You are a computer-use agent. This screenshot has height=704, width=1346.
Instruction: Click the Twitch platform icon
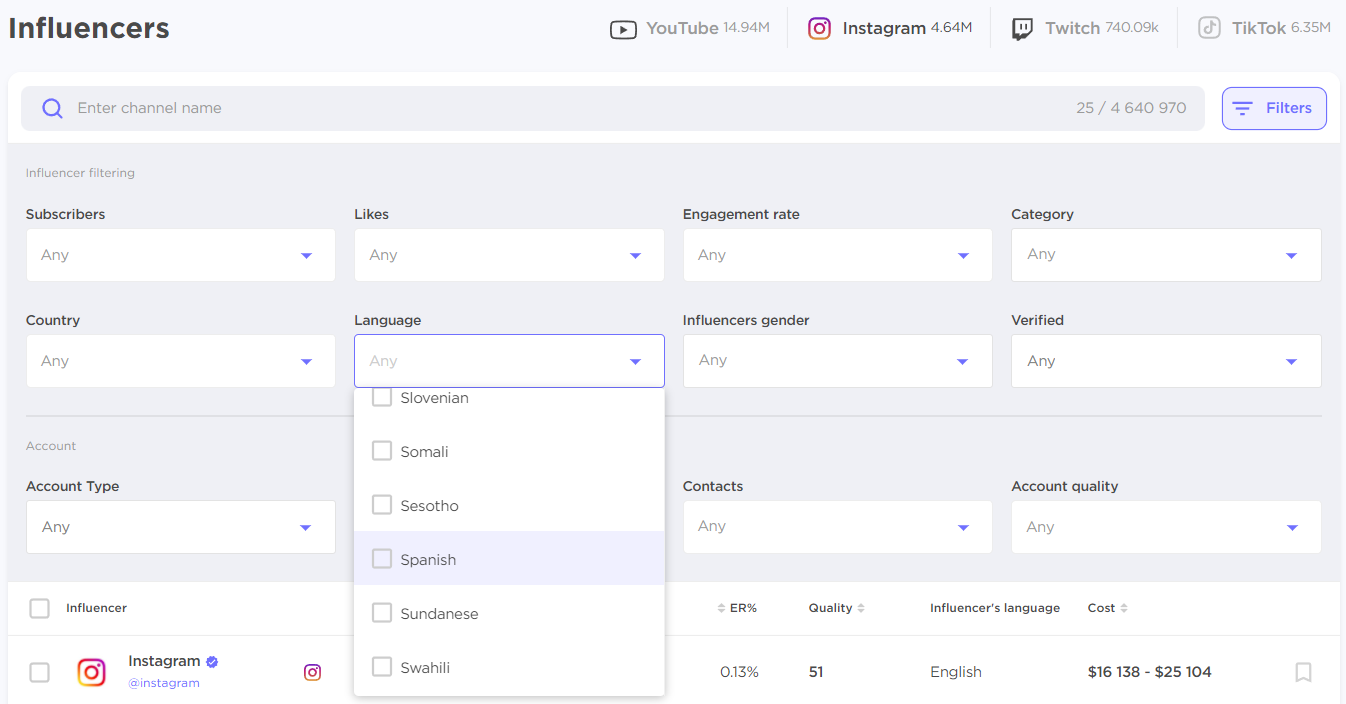pyautogui.click(x=1022, y=29)
